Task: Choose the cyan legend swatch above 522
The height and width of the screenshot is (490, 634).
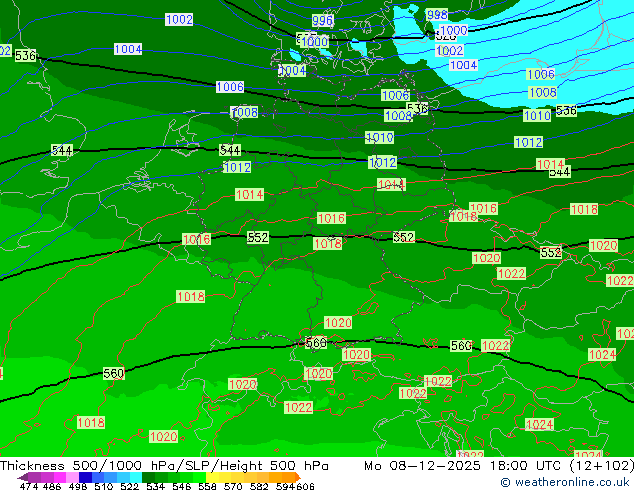Action: 136,477
